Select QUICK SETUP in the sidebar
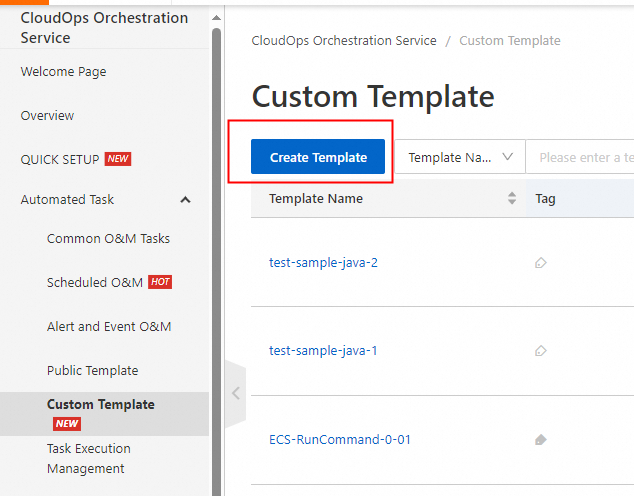634x496 pixels. 60,159
